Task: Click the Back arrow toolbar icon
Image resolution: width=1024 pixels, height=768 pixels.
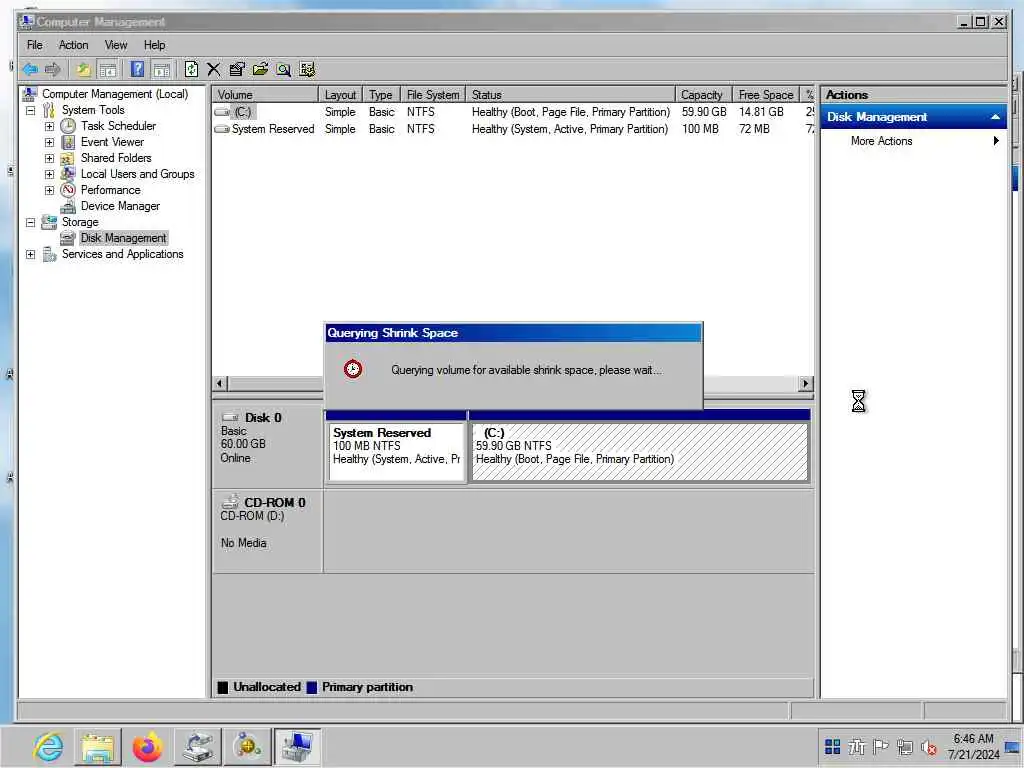Action: 30,69
